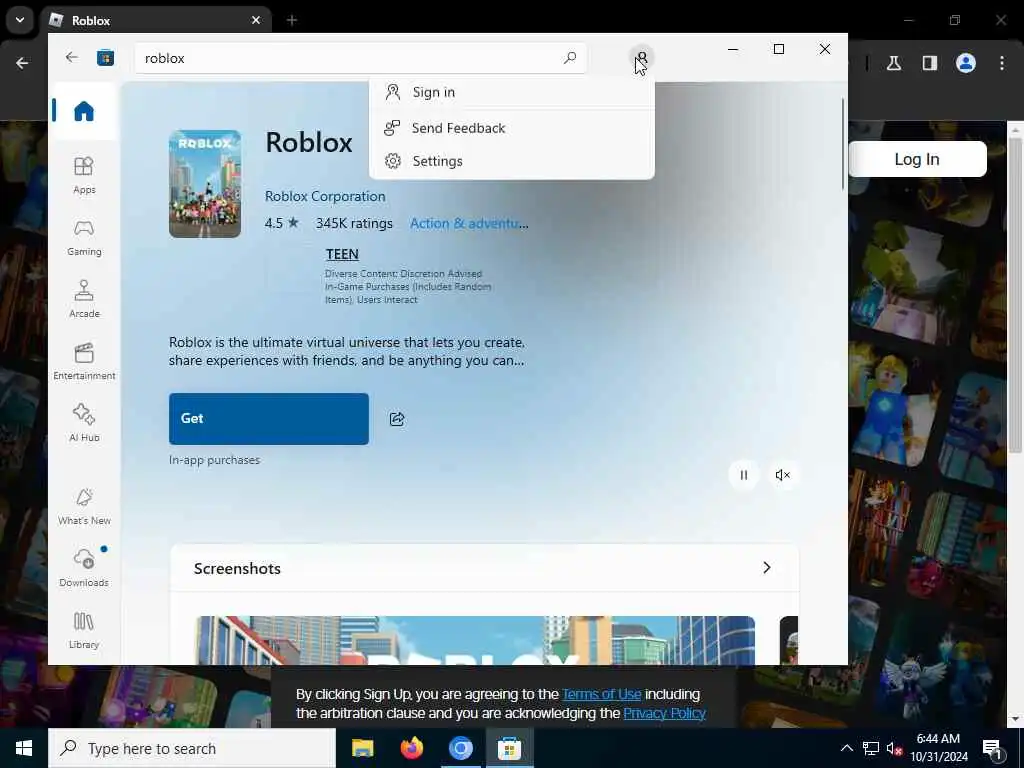The height and width of the screenshot is (768, 1024).
Task: Open Action & adventure category link
Action: (469, 223)
